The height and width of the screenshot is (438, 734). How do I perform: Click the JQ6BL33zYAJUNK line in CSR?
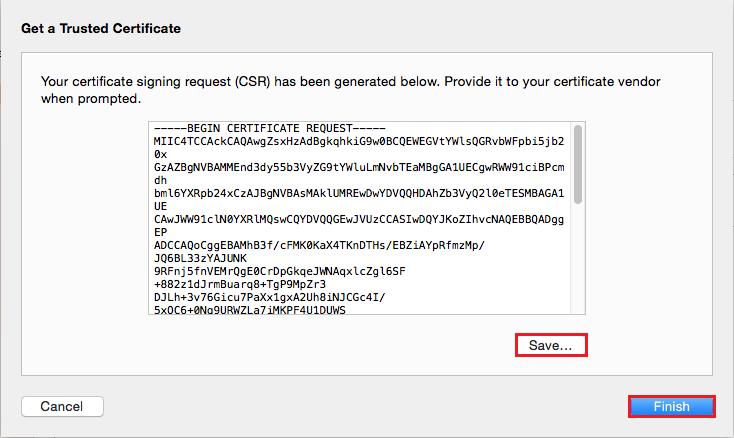coord(207,257)
